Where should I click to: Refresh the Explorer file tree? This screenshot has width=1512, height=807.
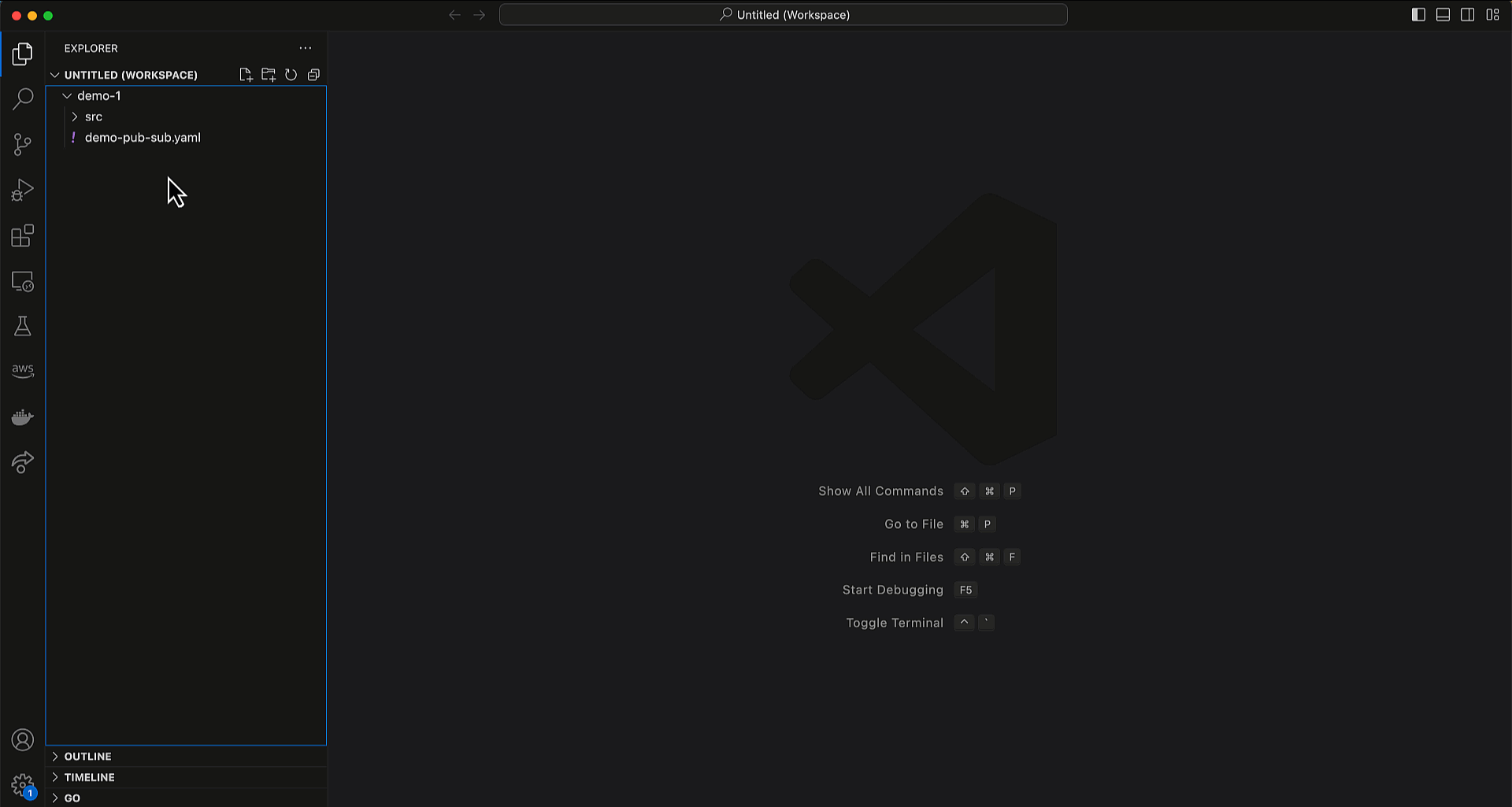click(291, 75)
